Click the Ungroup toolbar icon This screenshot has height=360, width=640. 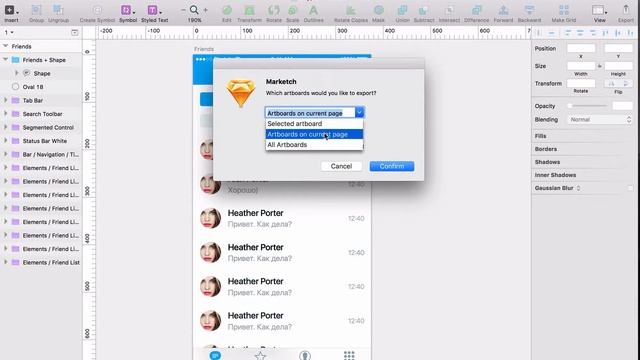pyautogui.click(x=58, y=10)
